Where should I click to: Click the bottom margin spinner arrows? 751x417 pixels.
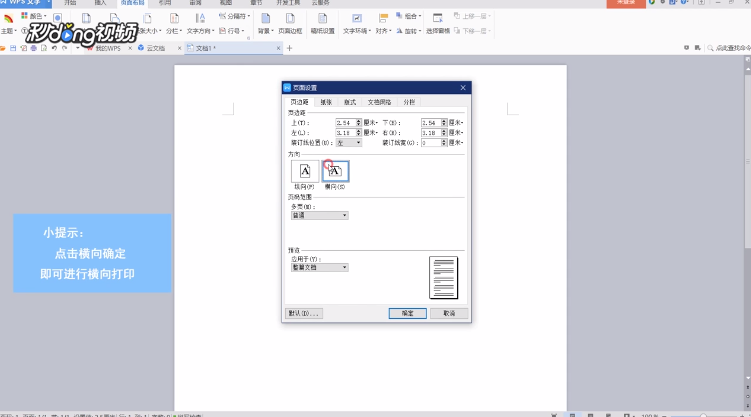[x=444, y=123]
